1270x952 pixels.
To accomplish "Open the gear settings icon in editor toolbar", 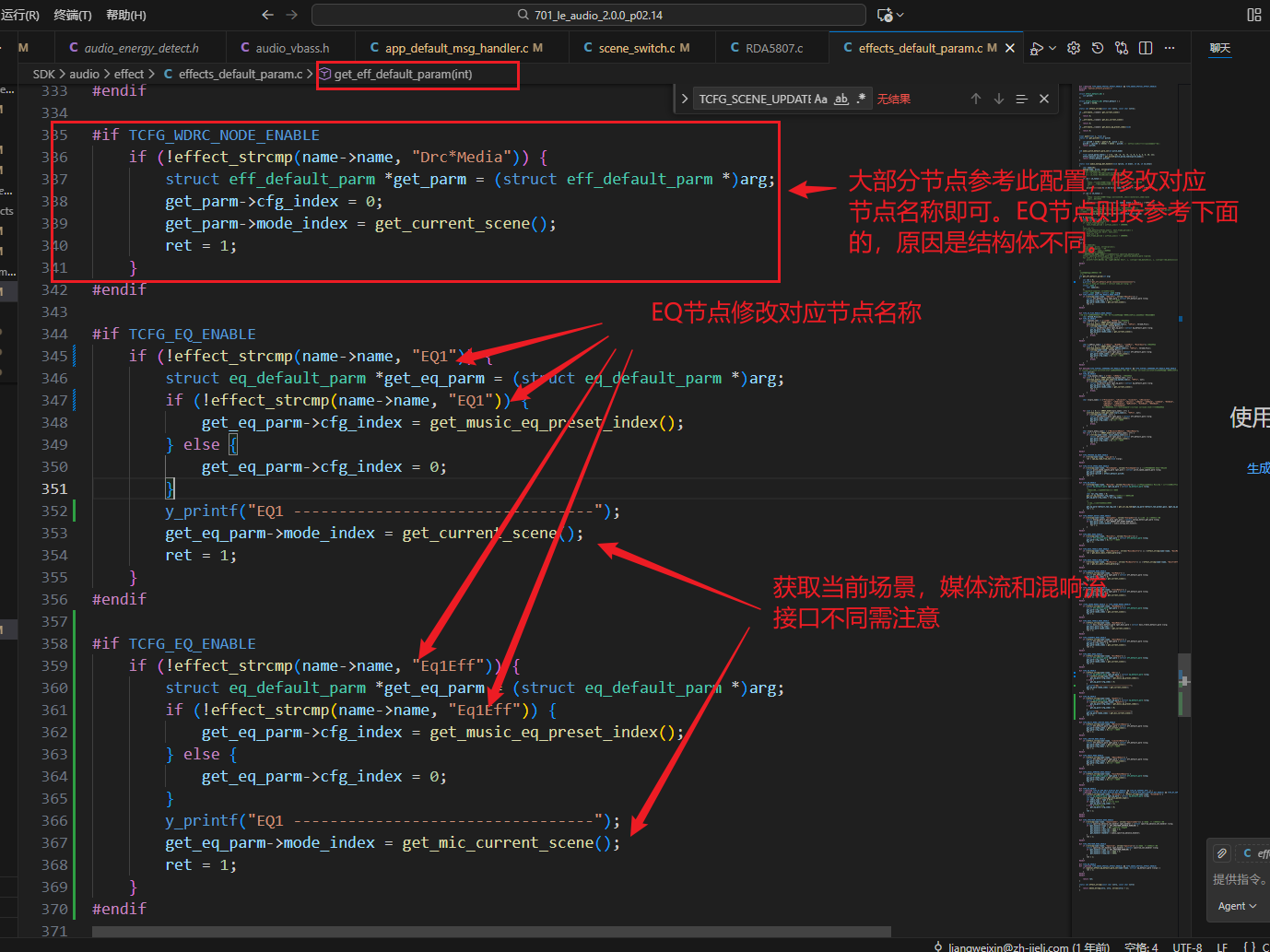I will (x=1074, y=48).
